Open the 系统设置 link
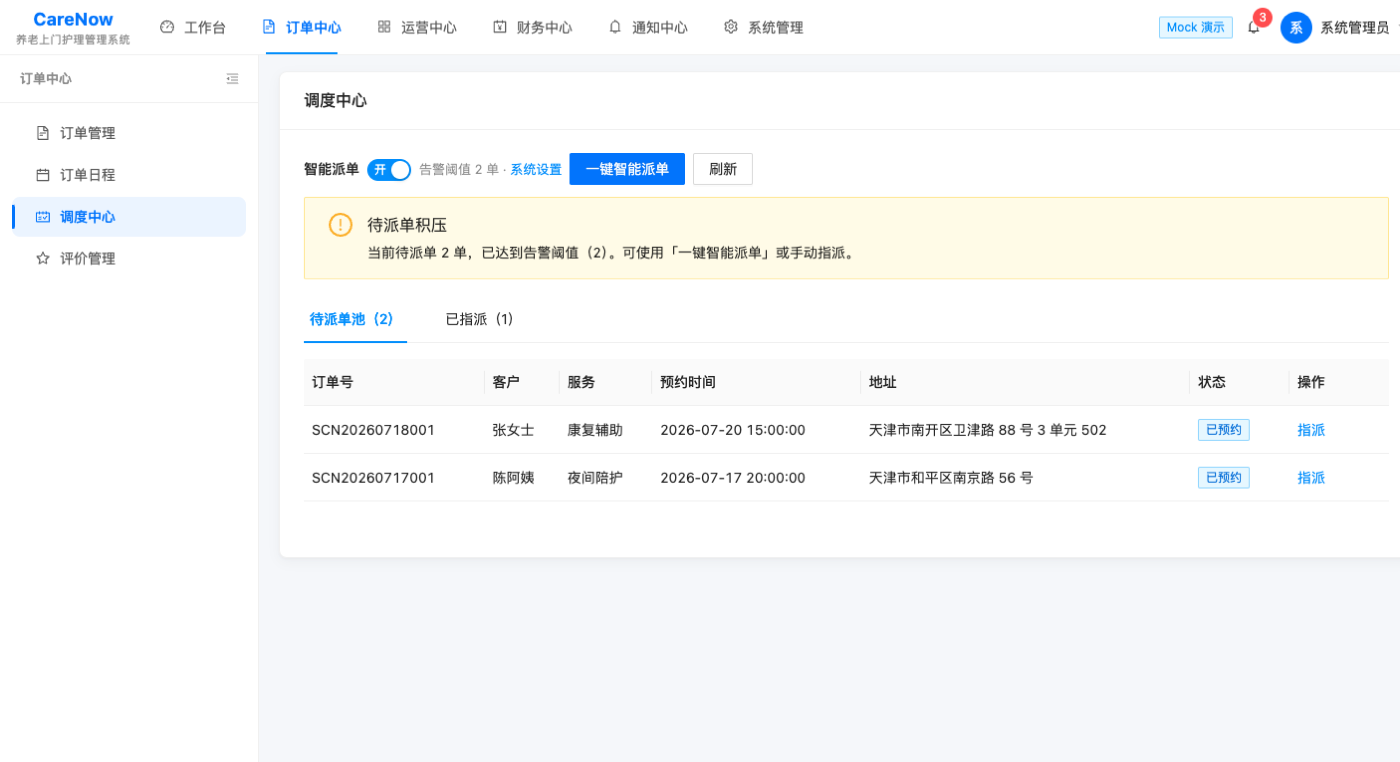The height and width of the screenshot is (762, 1400). point(536,170)
